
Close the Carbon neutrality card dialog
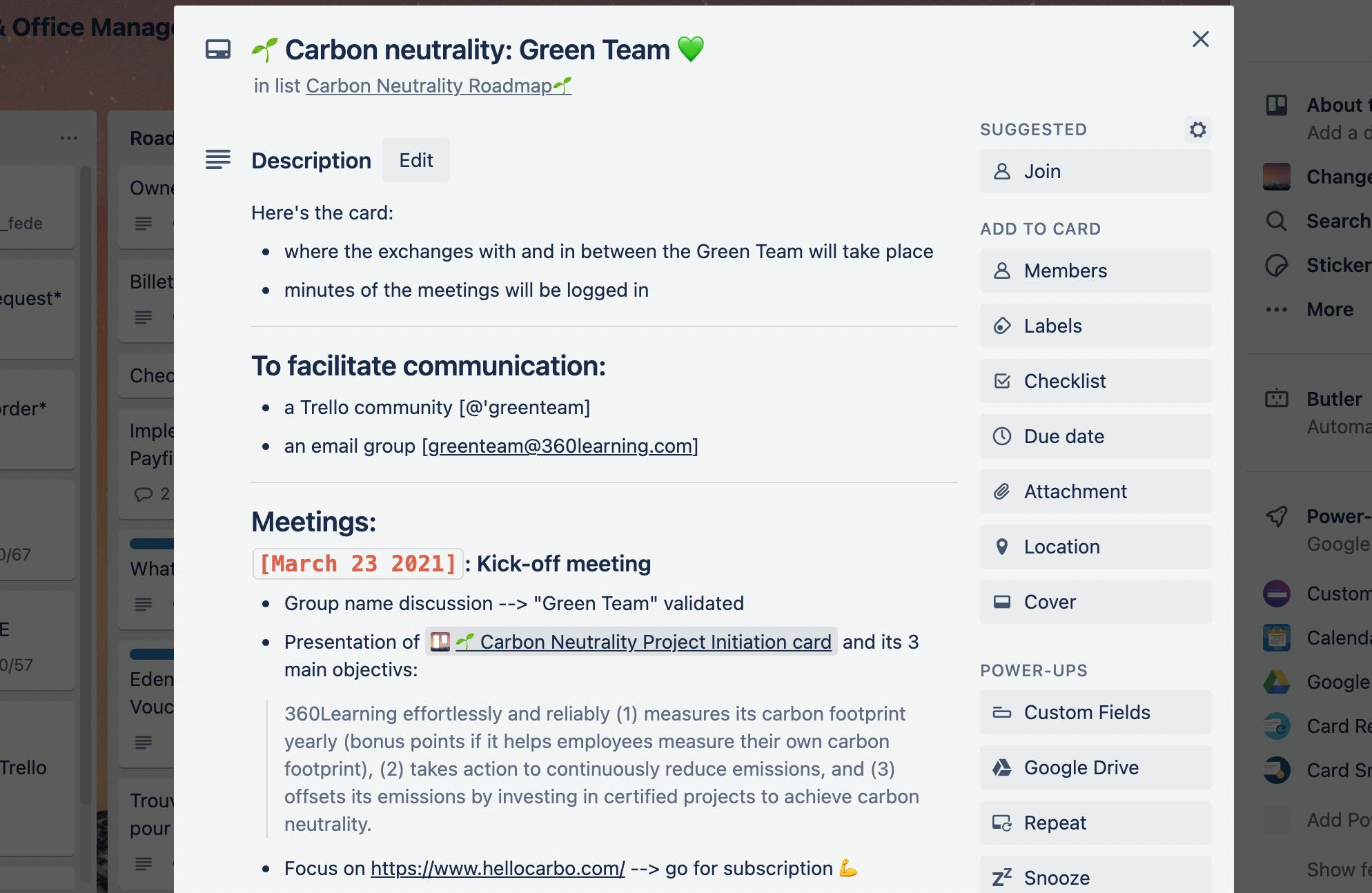point(1201,39)
